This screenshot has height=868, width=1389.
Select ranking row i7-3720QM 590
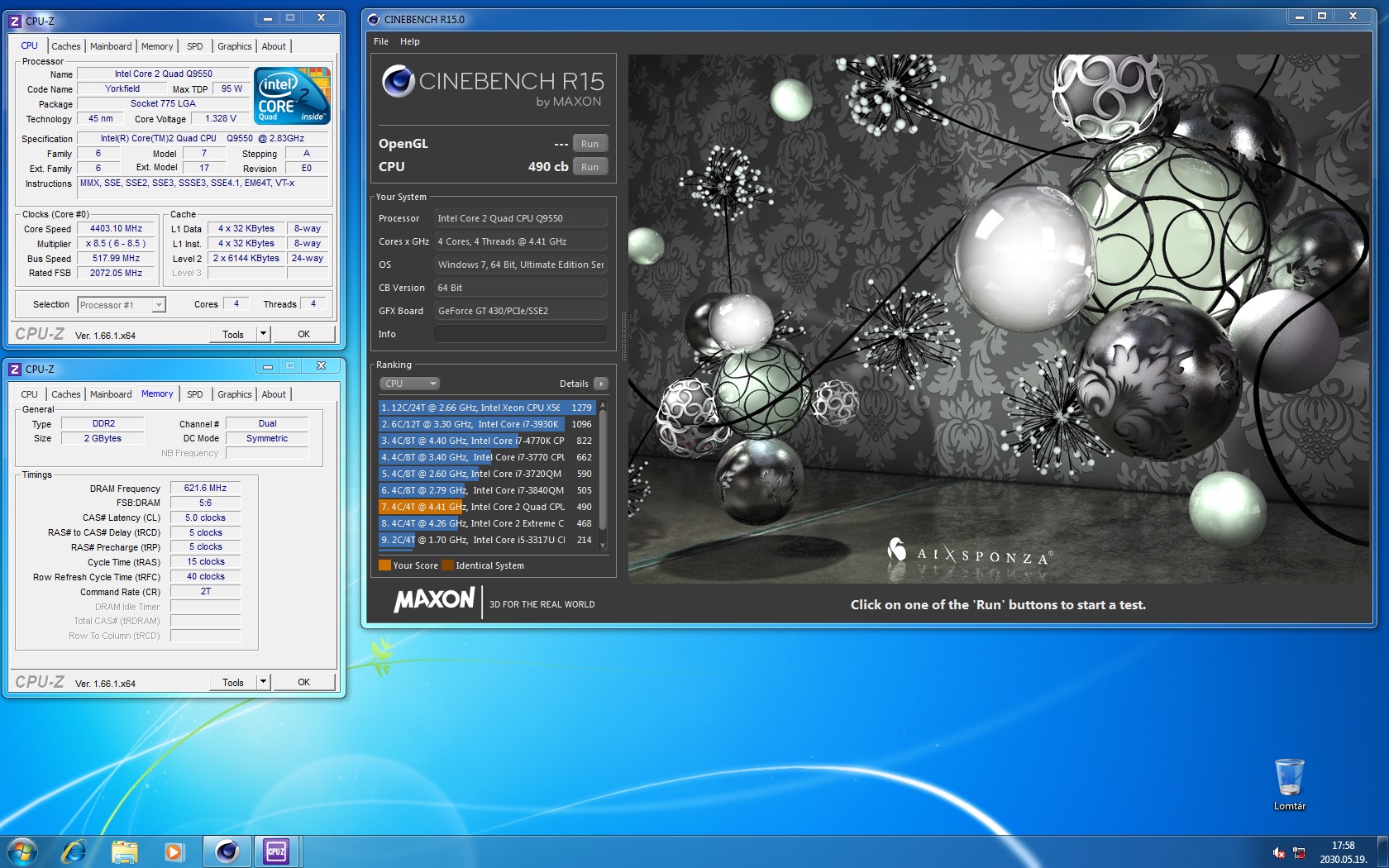tap(487, 474)
